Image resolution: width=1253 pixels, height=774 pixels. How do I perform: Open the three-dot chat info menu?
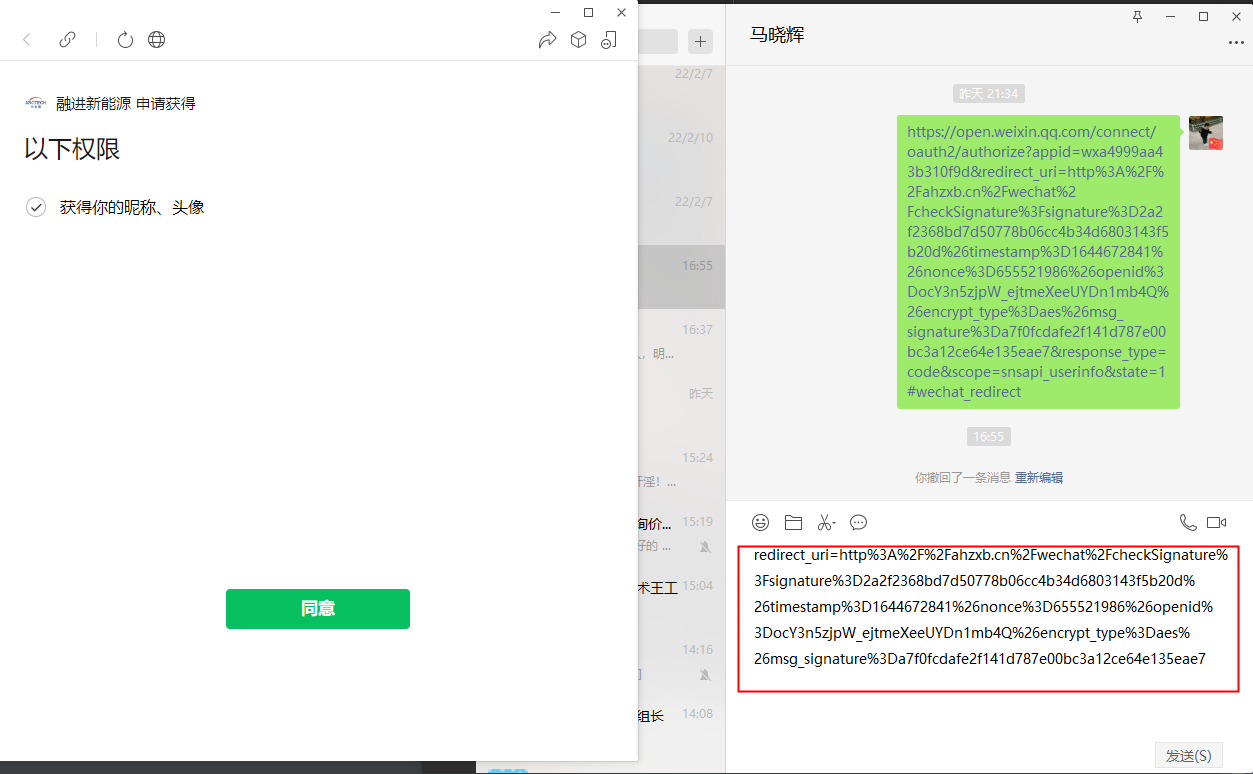1236,43
